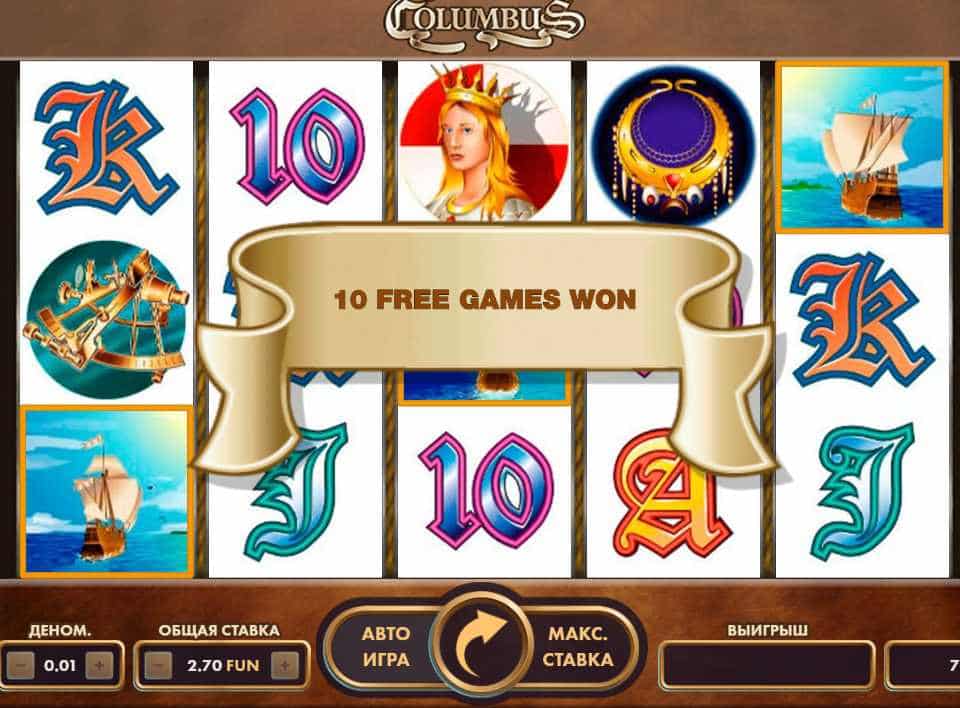Increase total bet with plus button
The image size is (960, 708).
coord(285,666)
